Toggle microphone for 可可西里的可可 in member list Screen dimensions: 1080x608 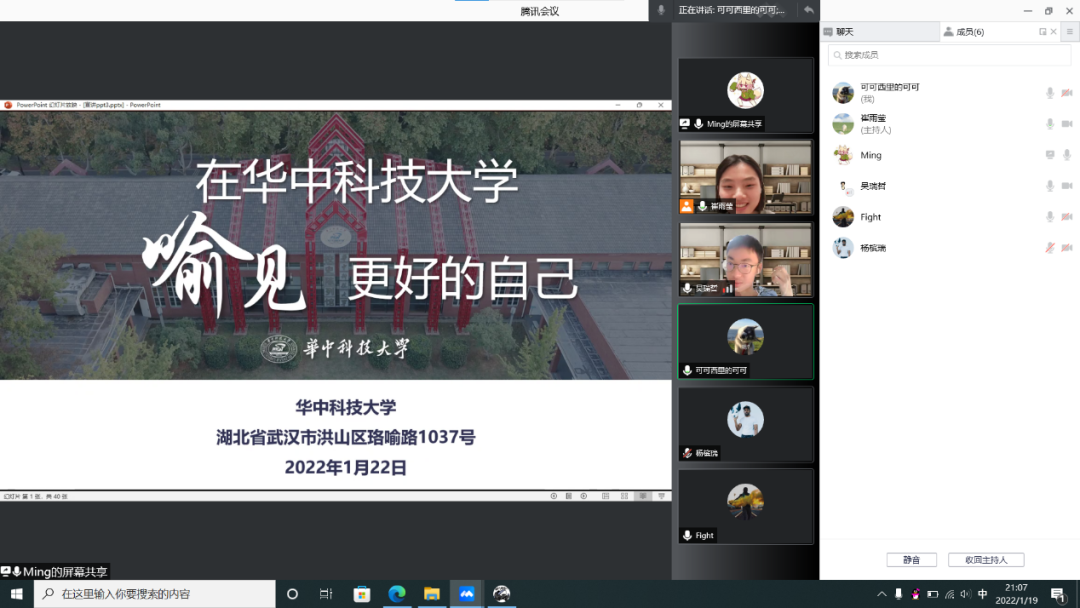click(1050, 92)
